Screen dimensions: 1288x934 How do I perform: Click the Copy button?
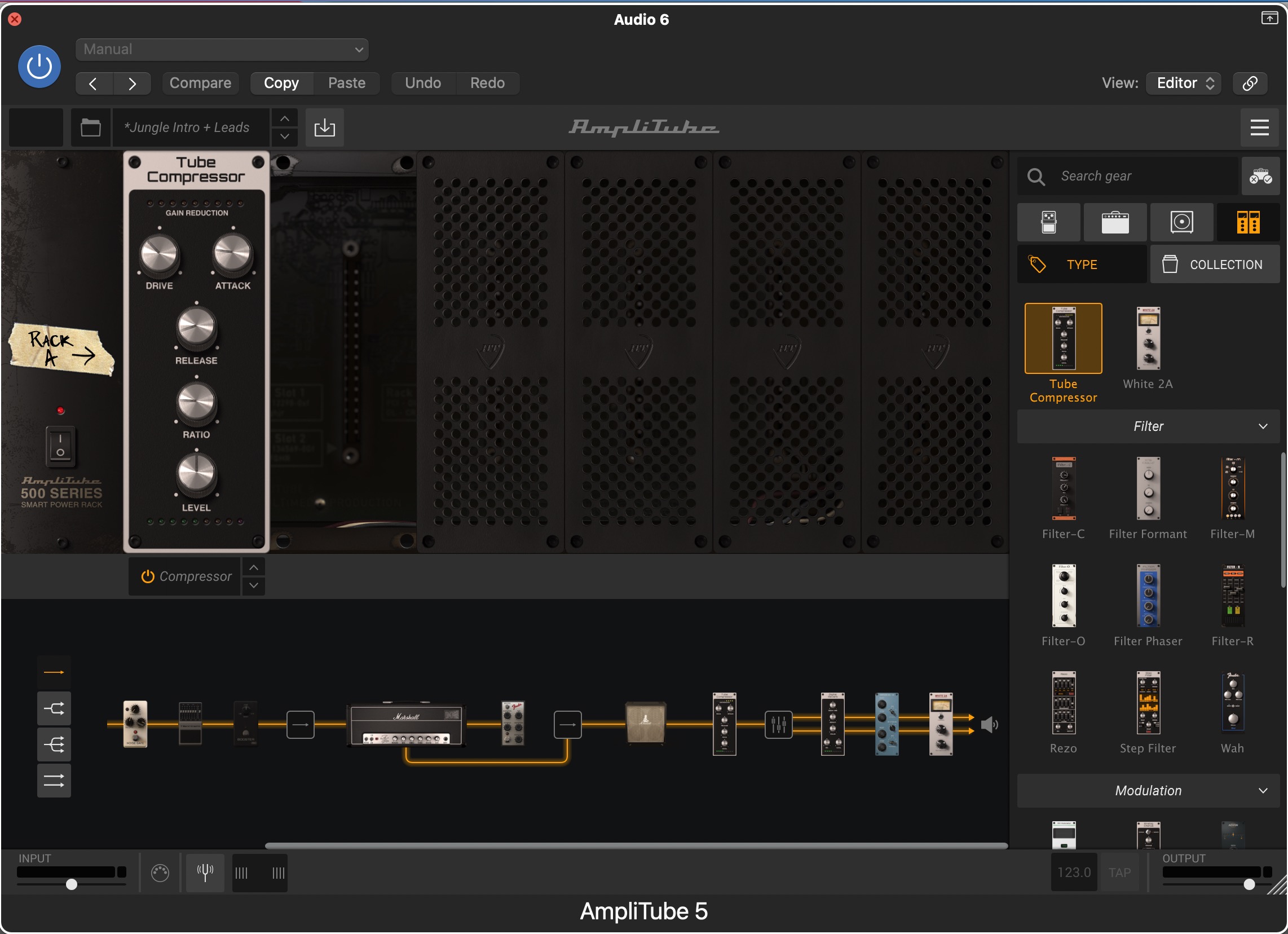[x=281, y=83]
